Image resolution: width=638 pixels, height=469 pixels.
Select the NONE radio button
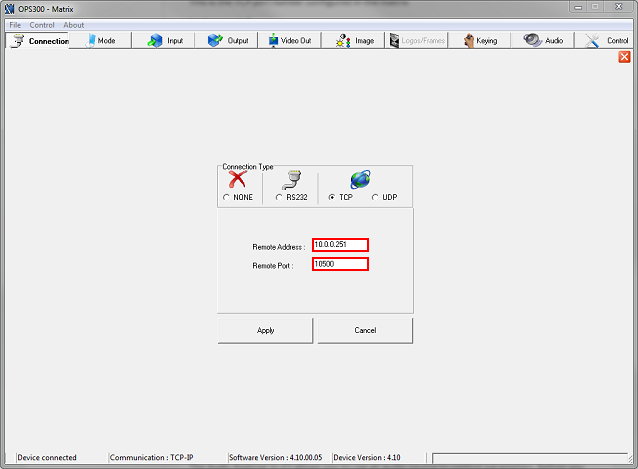pyautogui.click(x=226, y=198)
